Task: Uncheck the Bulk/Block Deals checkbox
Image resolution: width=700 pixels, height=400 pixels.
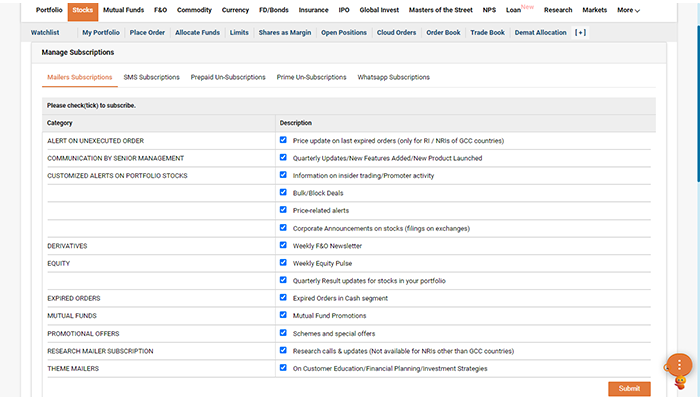Action: (284, 192)
